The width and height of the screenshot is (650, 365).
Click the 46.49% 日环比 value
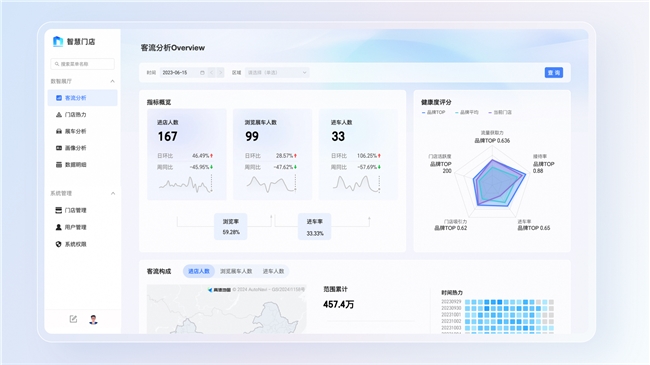point(201,156)
